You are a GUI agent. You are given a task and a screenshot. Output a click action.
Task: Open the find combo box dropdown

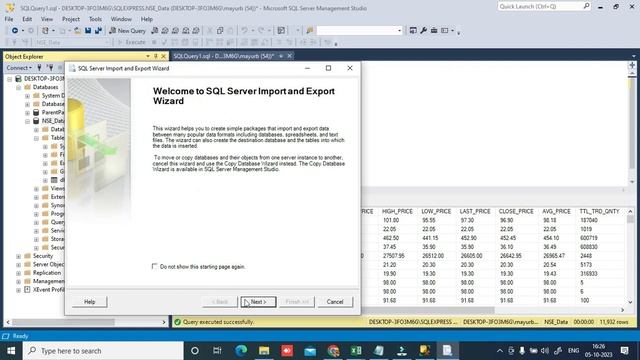(399, 31)
